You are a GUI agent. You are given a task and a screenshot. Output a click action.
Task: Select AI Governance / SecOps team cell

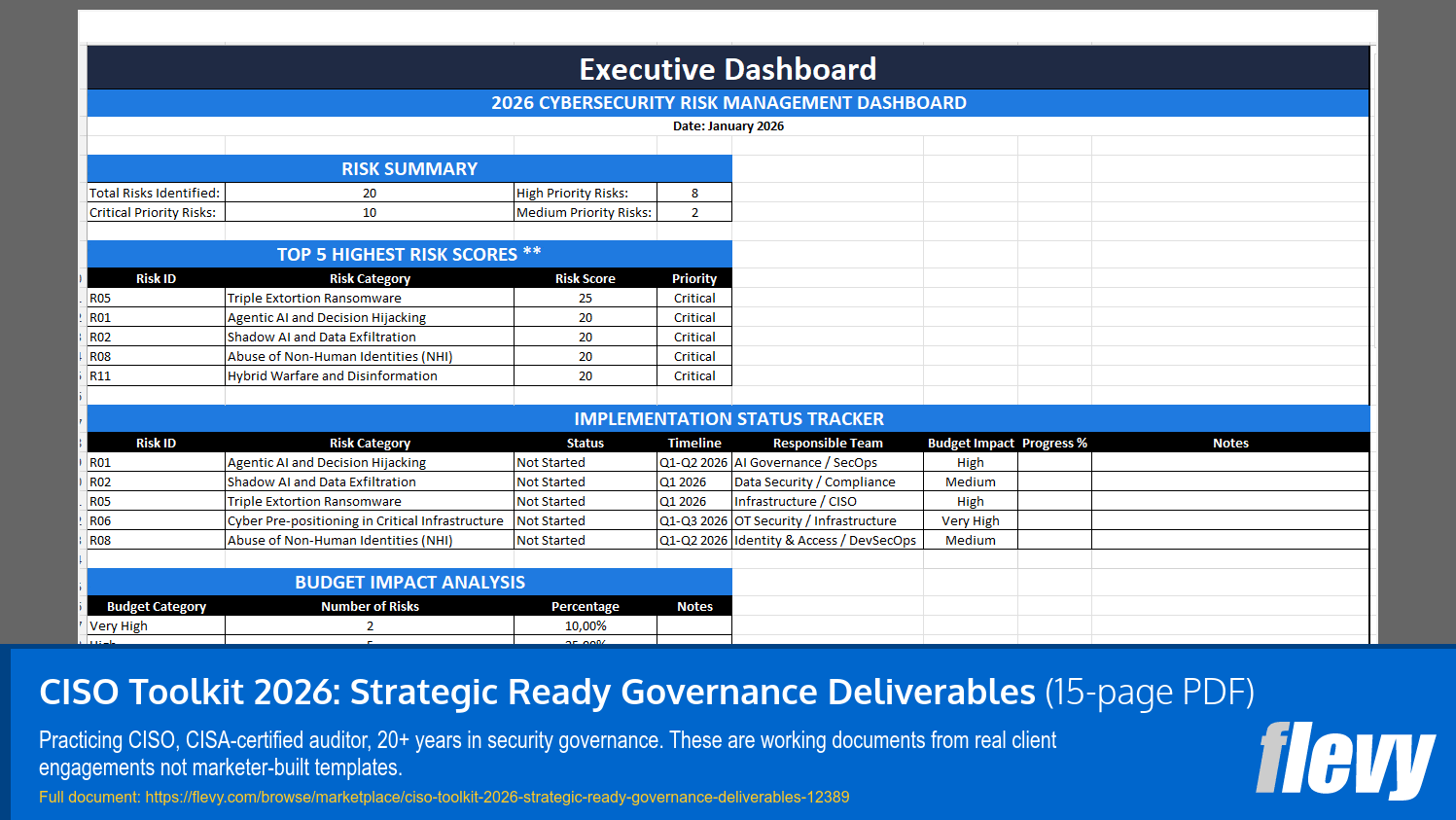pyautogui.click(x=828, y=462)
